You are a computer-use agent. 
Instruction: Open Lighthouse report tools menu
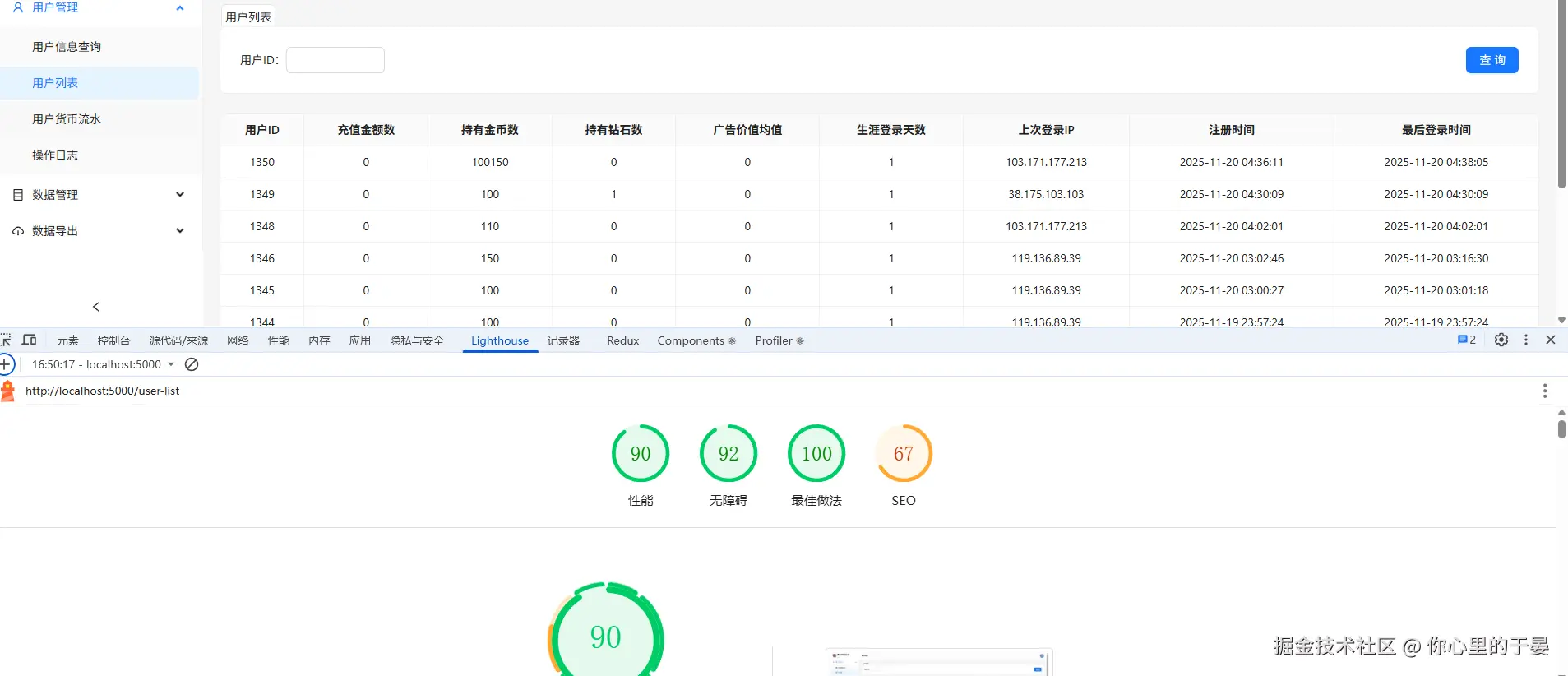point(1545,391)
